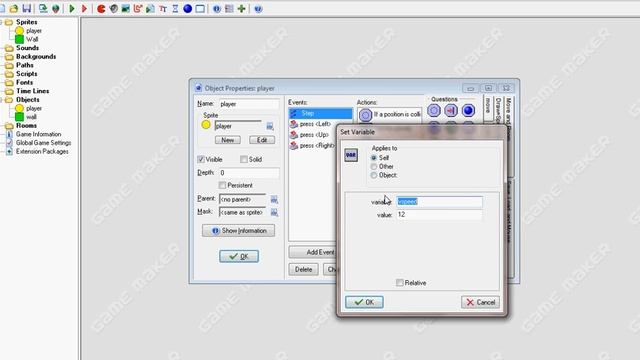
Task: Cancel the Set Variable dialog
Action: point(480,302)
